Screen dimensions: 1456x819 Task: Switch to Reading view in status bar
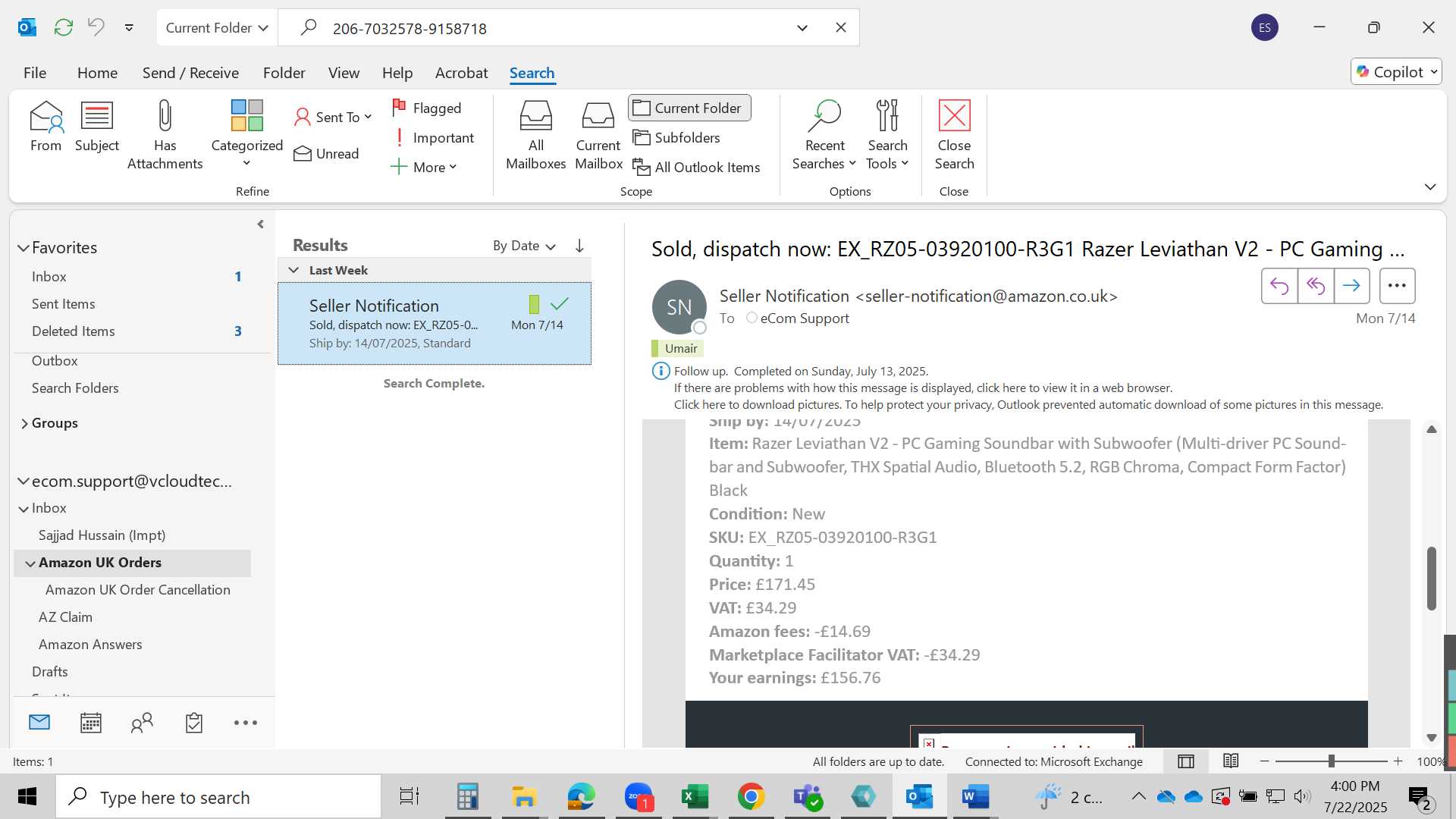1231,761
